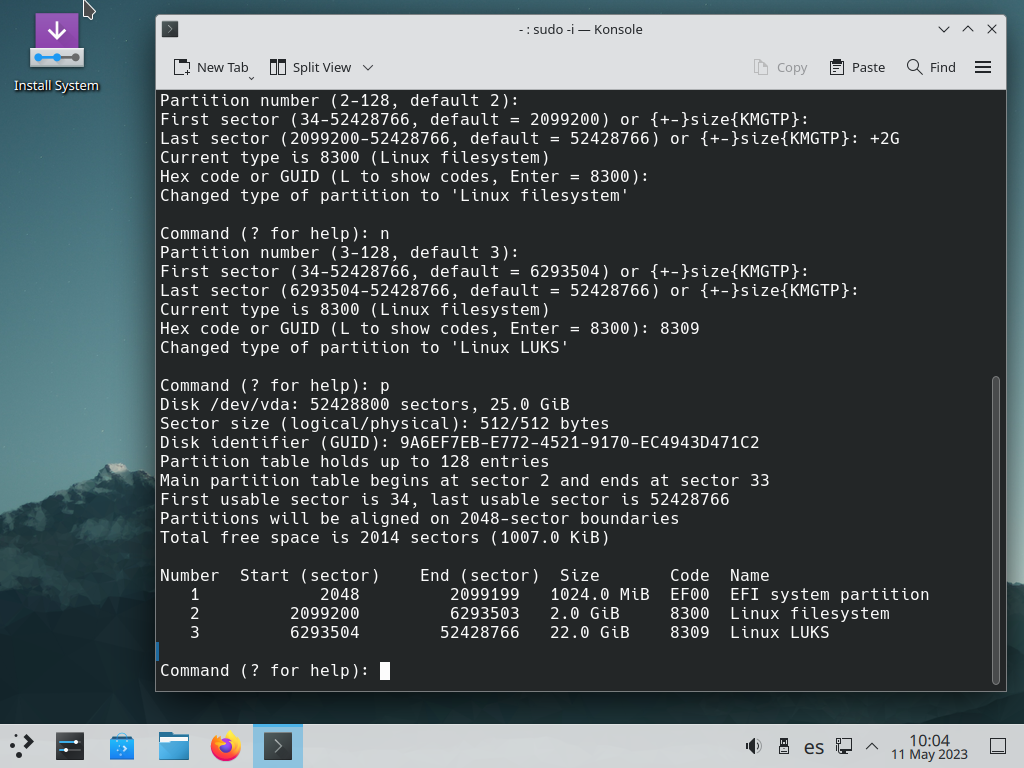Open the network connections tray icon
The height and width of the screenshot is (768, 1024).
coord(844,746)
